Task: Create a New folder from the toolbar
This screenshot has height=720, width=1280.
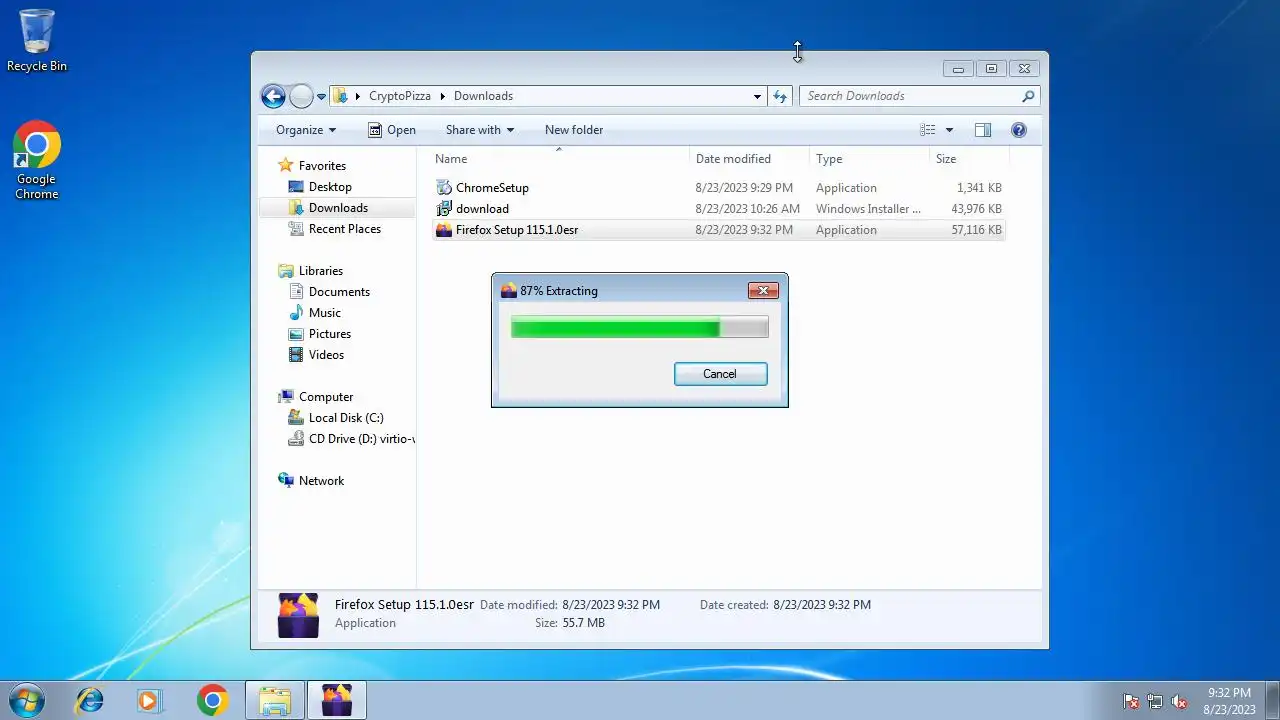Action: click(x=574, y=130)
